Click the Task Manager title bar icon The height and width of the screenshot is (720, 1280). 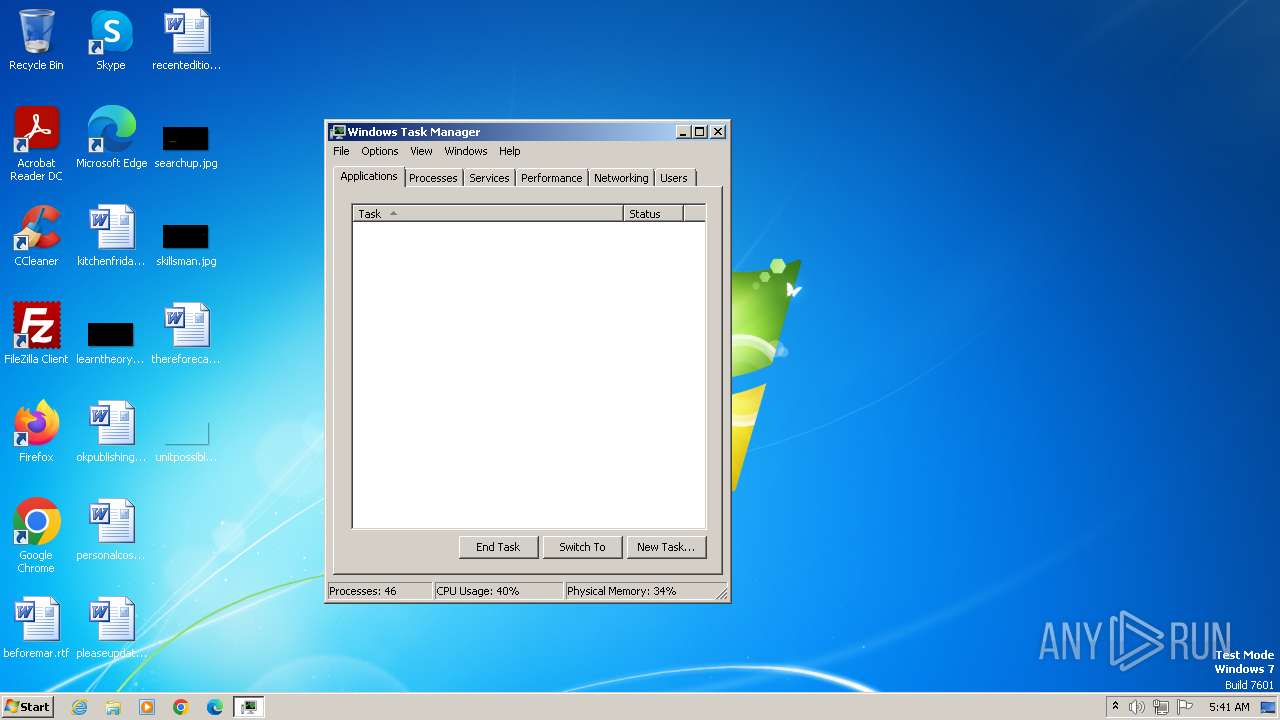coord(338,132)
